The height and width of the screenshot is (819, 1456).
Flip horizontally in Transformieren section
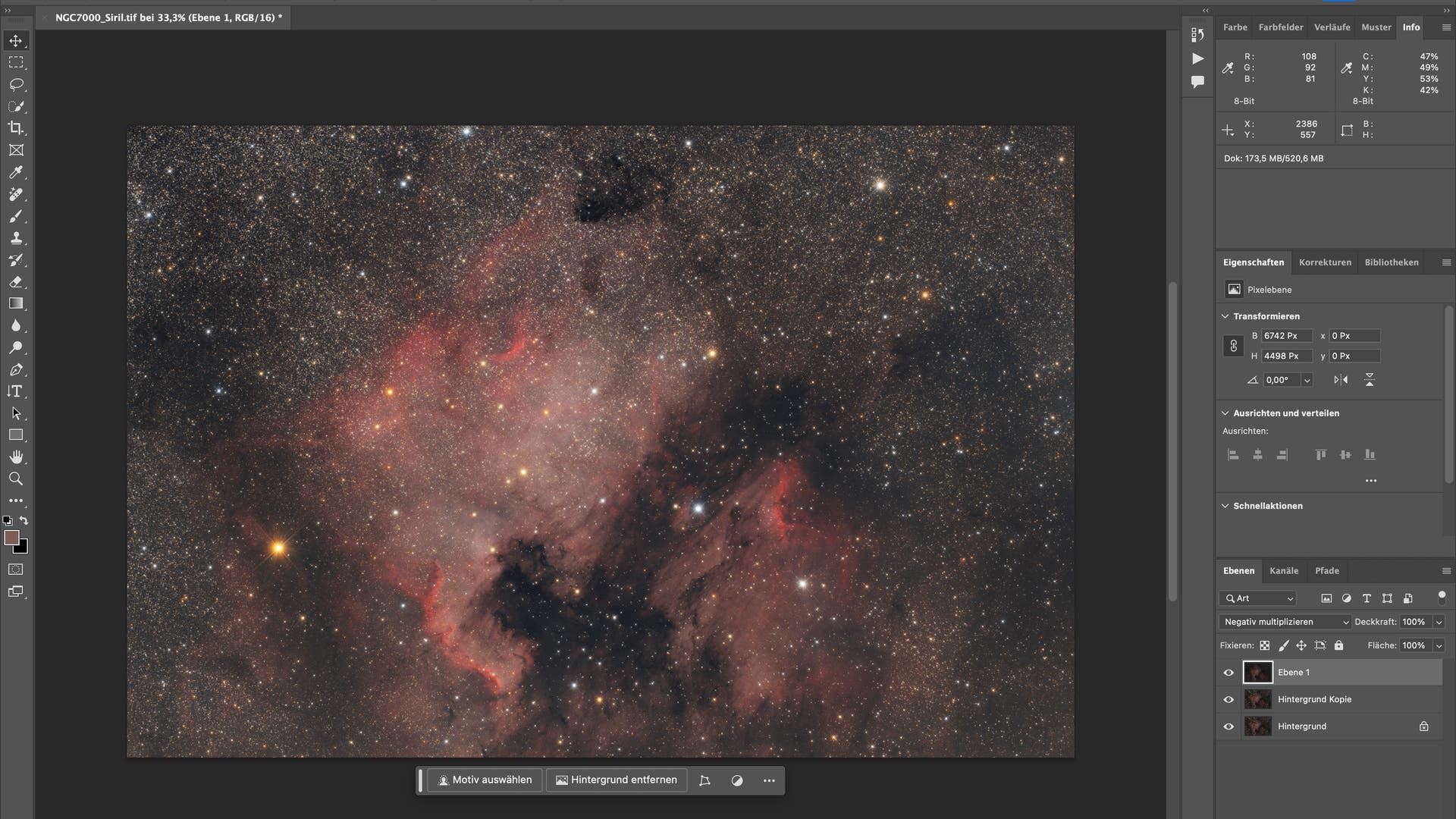click(x=1341, y=380)
